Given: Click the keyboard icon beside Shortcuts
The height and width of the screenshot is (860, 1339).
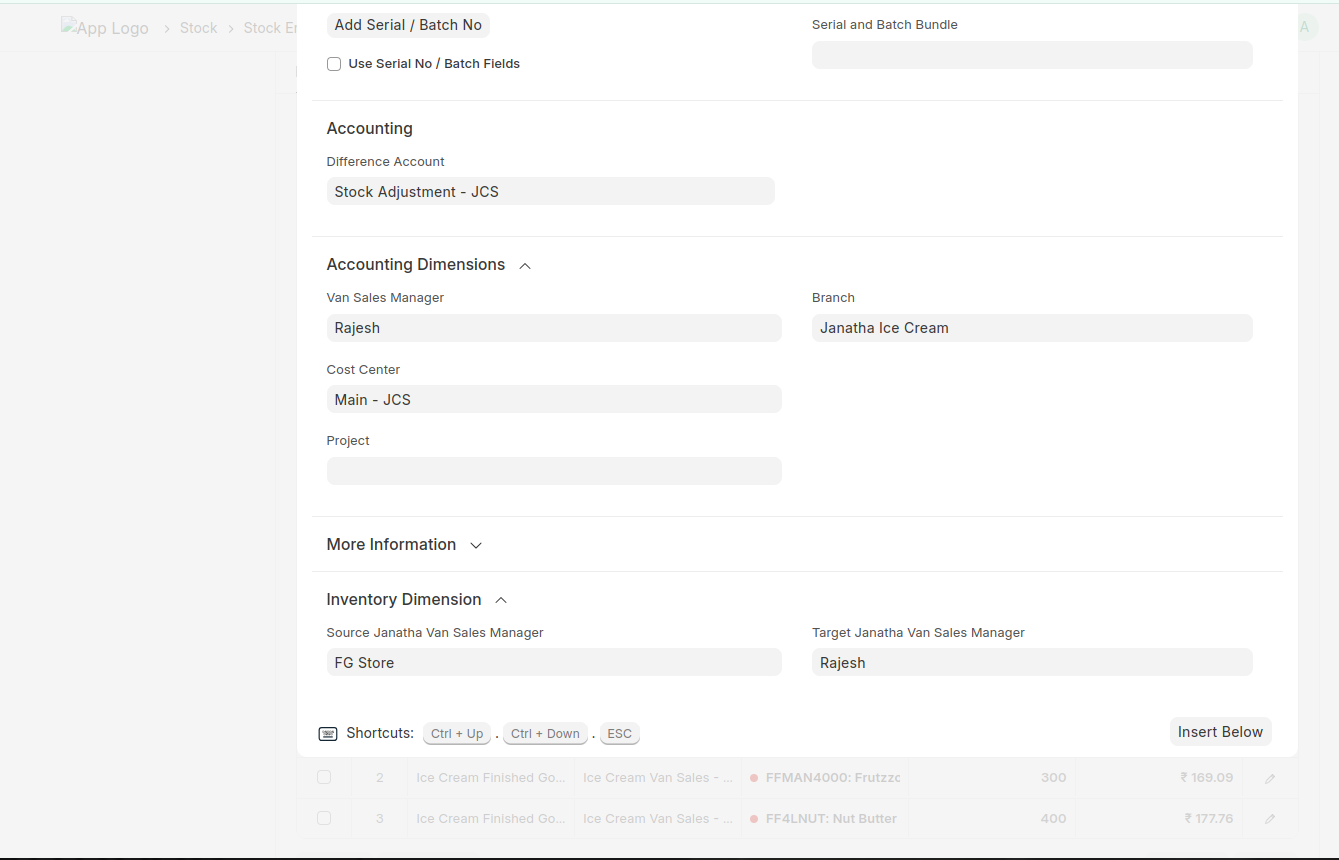Looking at the screenshot, I should pyautogui.click(x=328, y=734).
